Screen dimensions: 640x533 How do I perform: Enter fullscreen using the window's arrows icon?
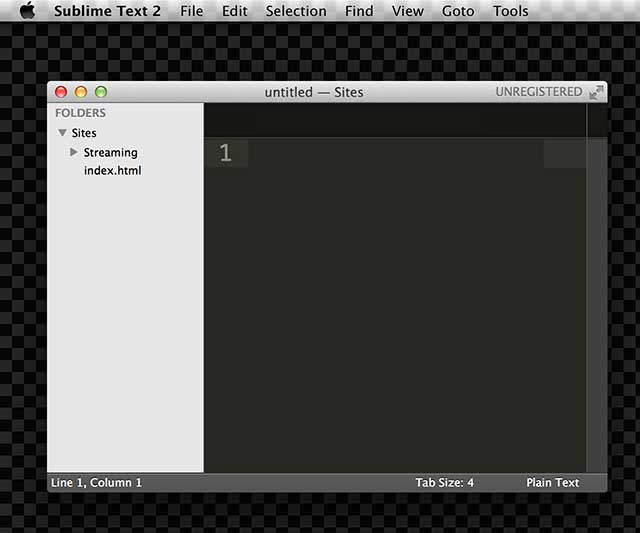point(597,92)
